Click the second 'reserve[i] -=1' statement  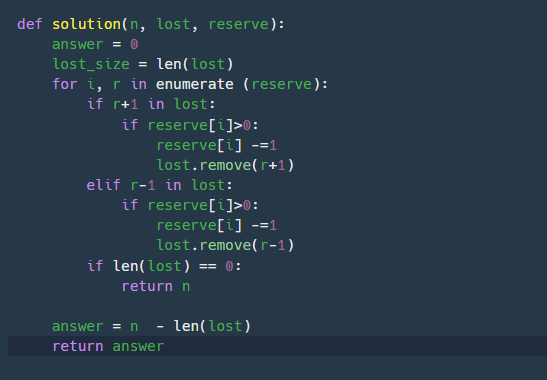pos(216,225)
